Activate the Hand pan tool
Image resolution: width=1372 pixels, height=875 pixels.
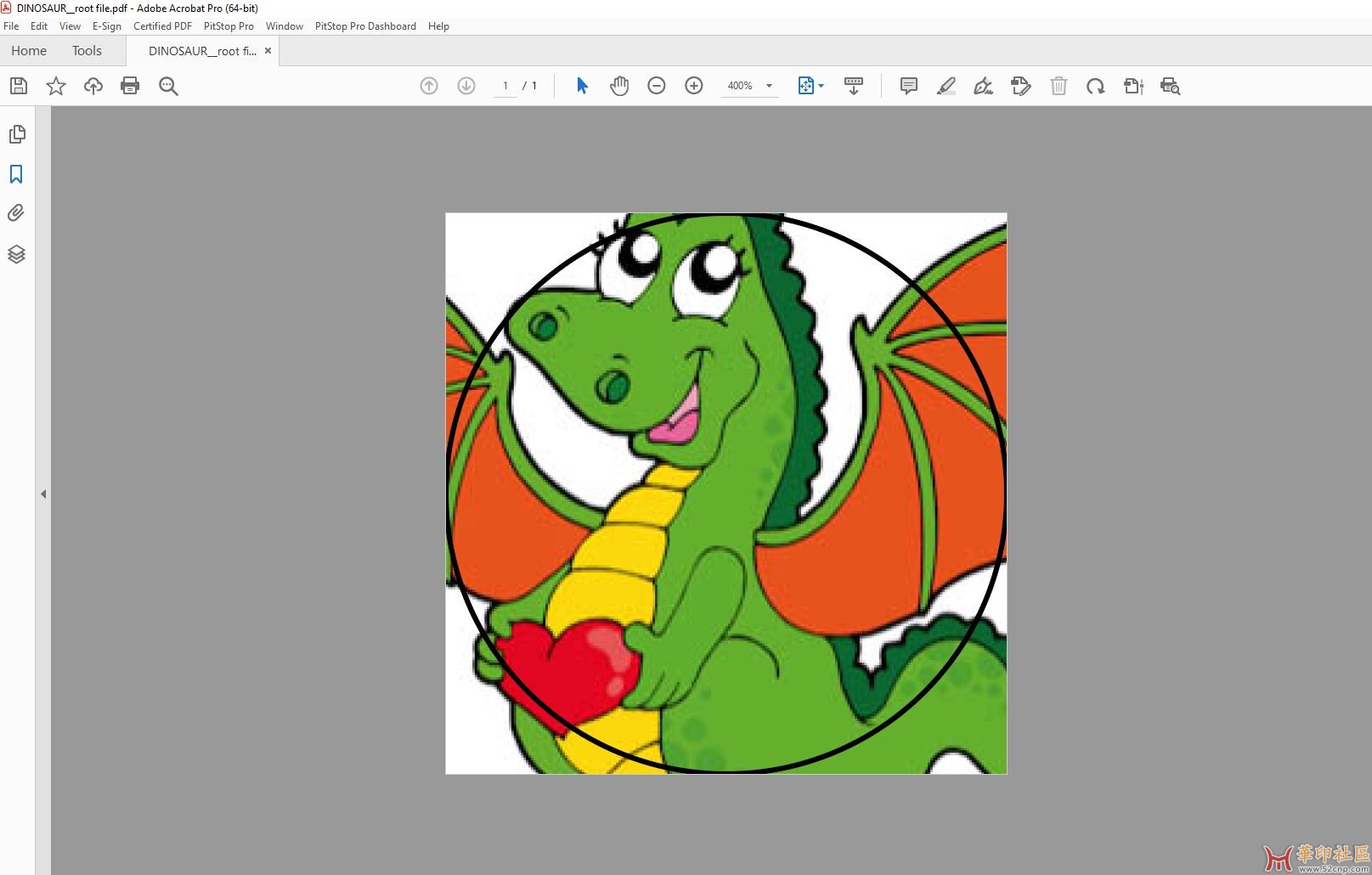point(619,86)
